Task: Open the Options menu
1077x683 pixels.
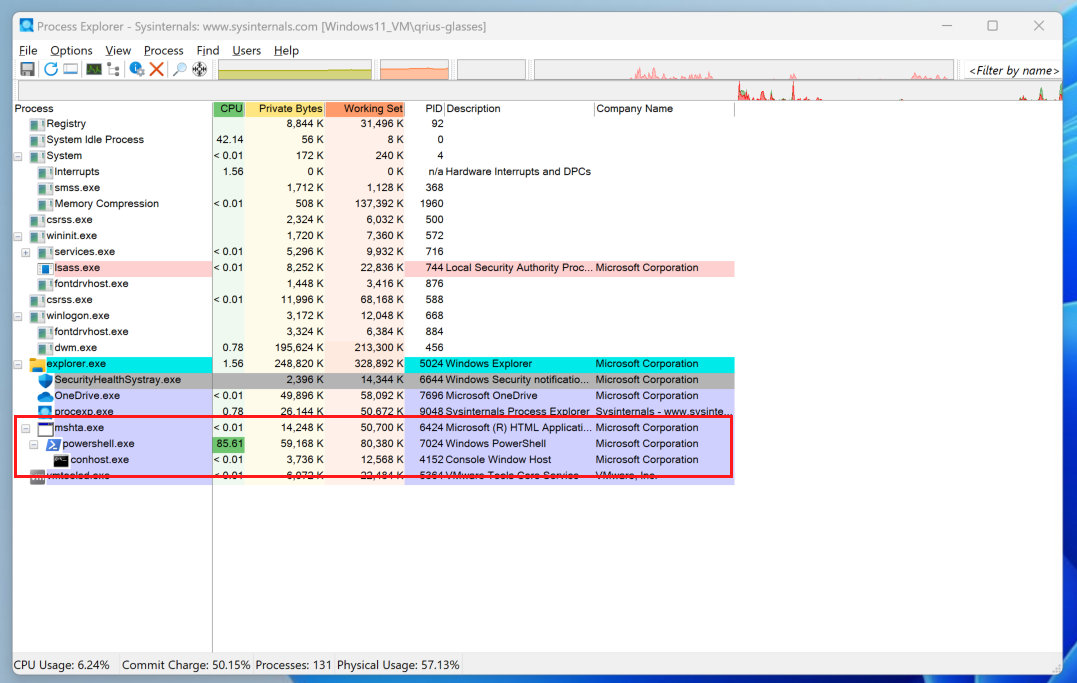Action: [x=71, y=51]
